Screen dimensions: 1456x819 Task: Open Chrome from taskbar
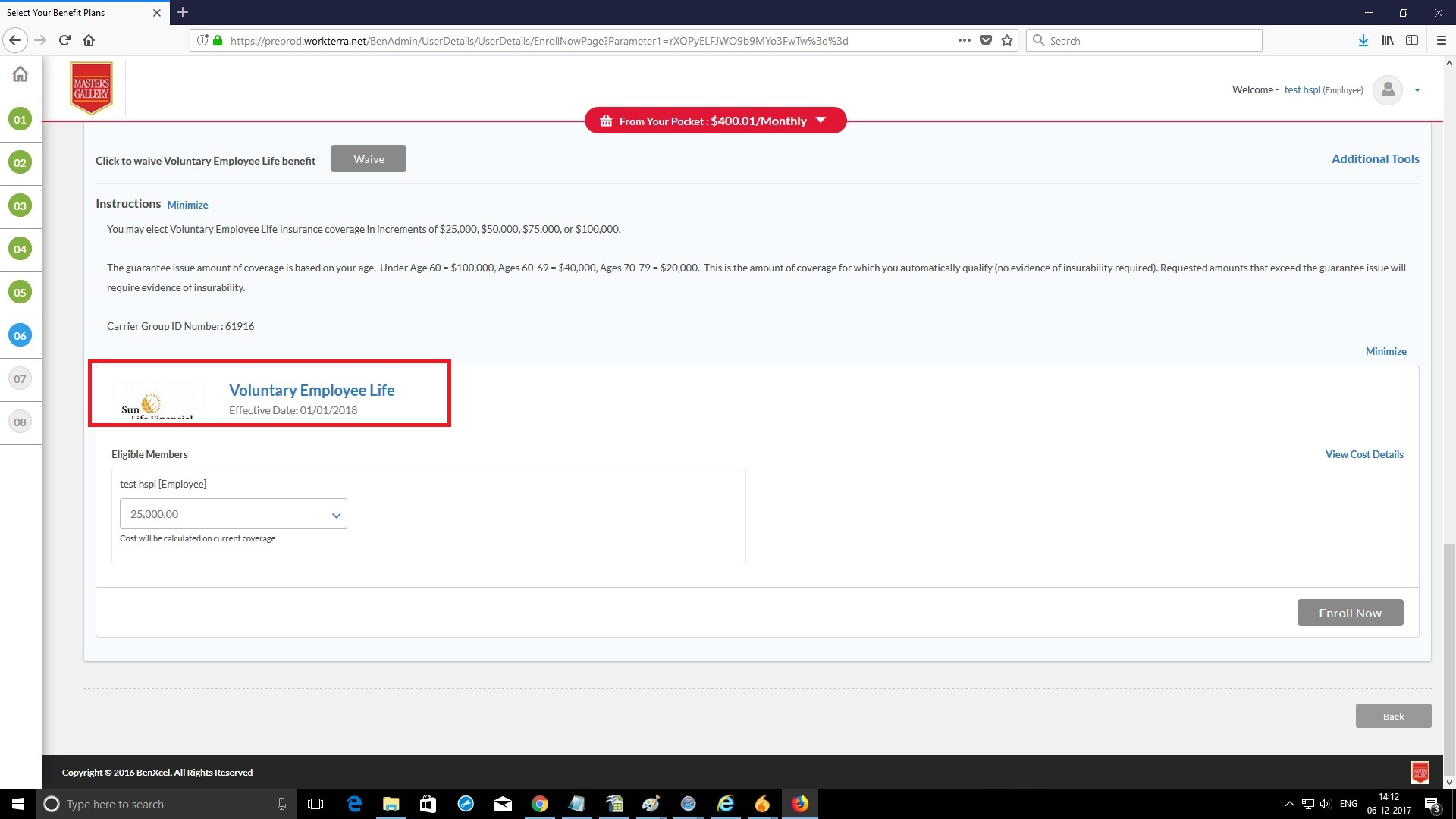pos(540,804)
